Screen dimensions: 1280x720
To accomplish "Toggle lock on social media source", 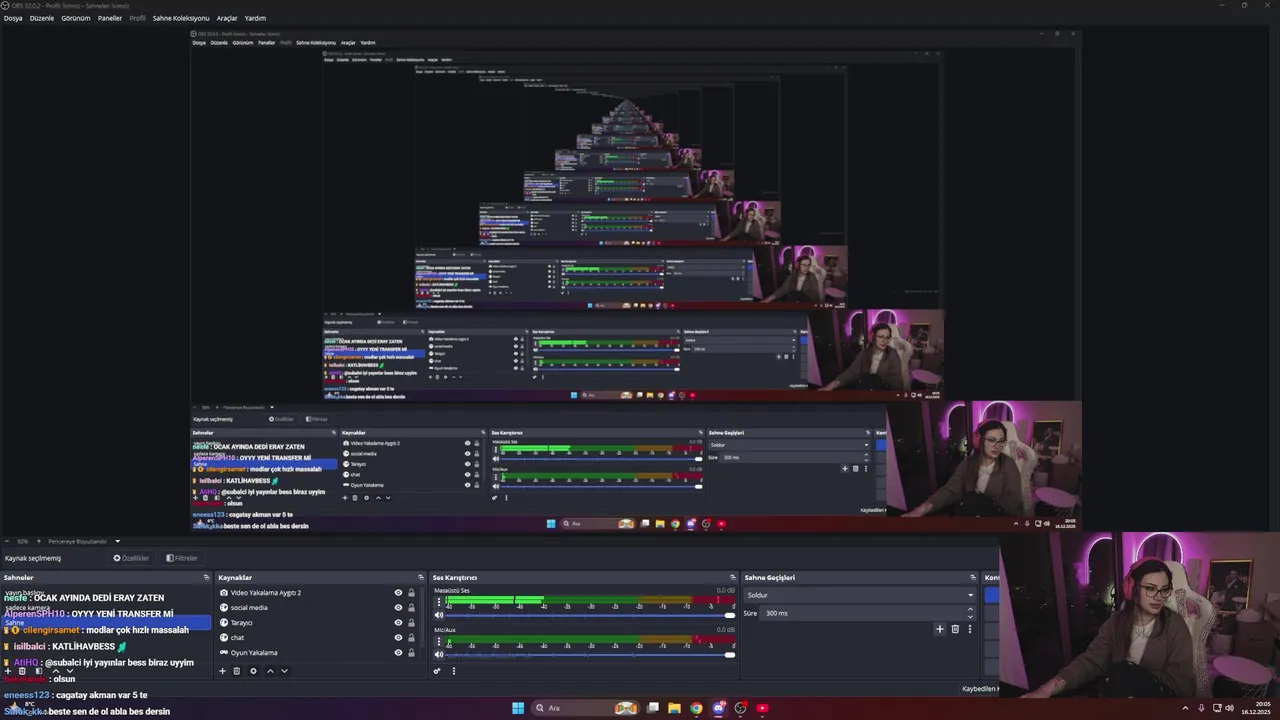I will (x=411, y=608).
